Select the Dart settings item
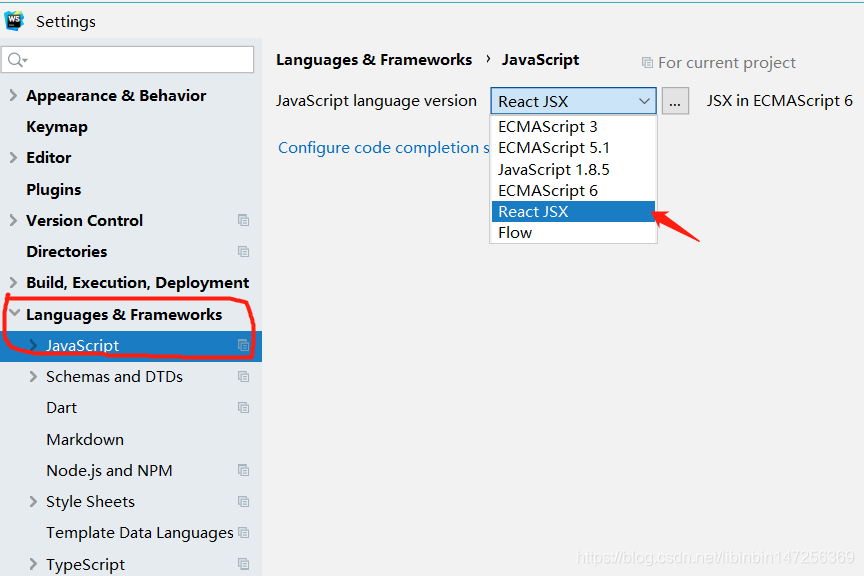The width and height of the screenshot is (864, 576). (x=61, y=408)
